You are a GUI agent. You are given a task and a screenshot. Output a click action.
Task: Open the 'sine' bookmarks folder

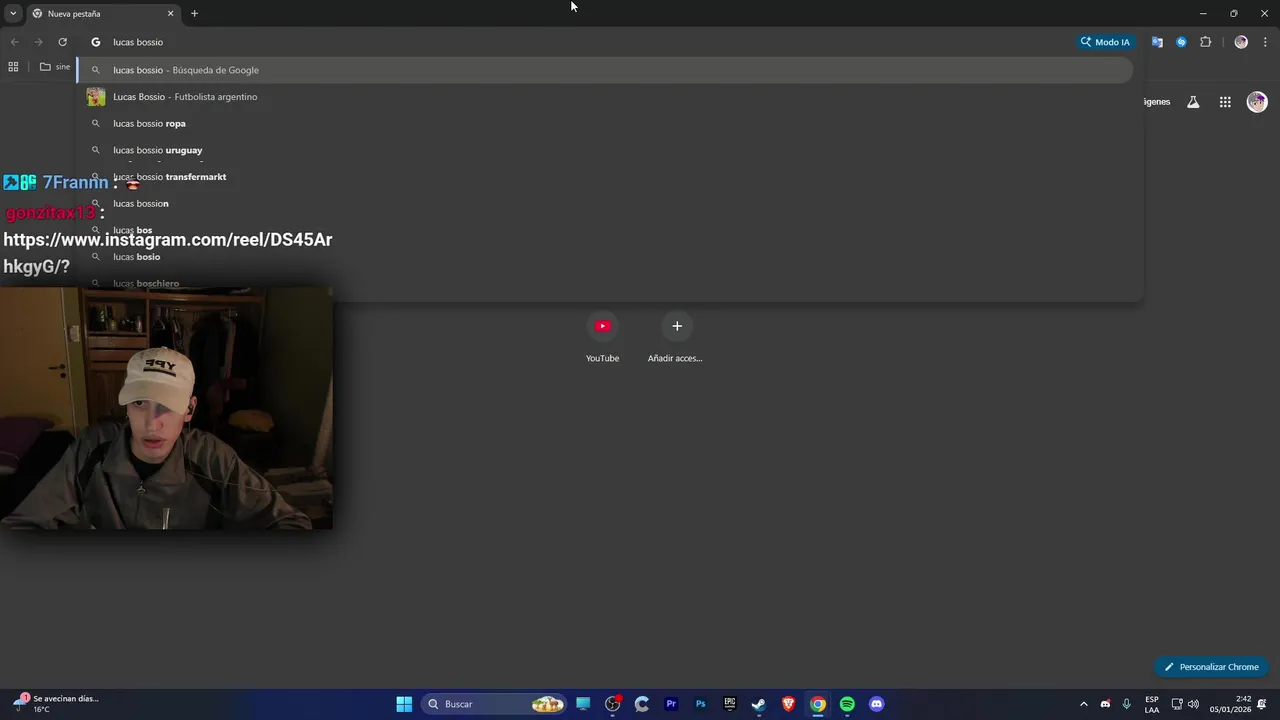55,67
